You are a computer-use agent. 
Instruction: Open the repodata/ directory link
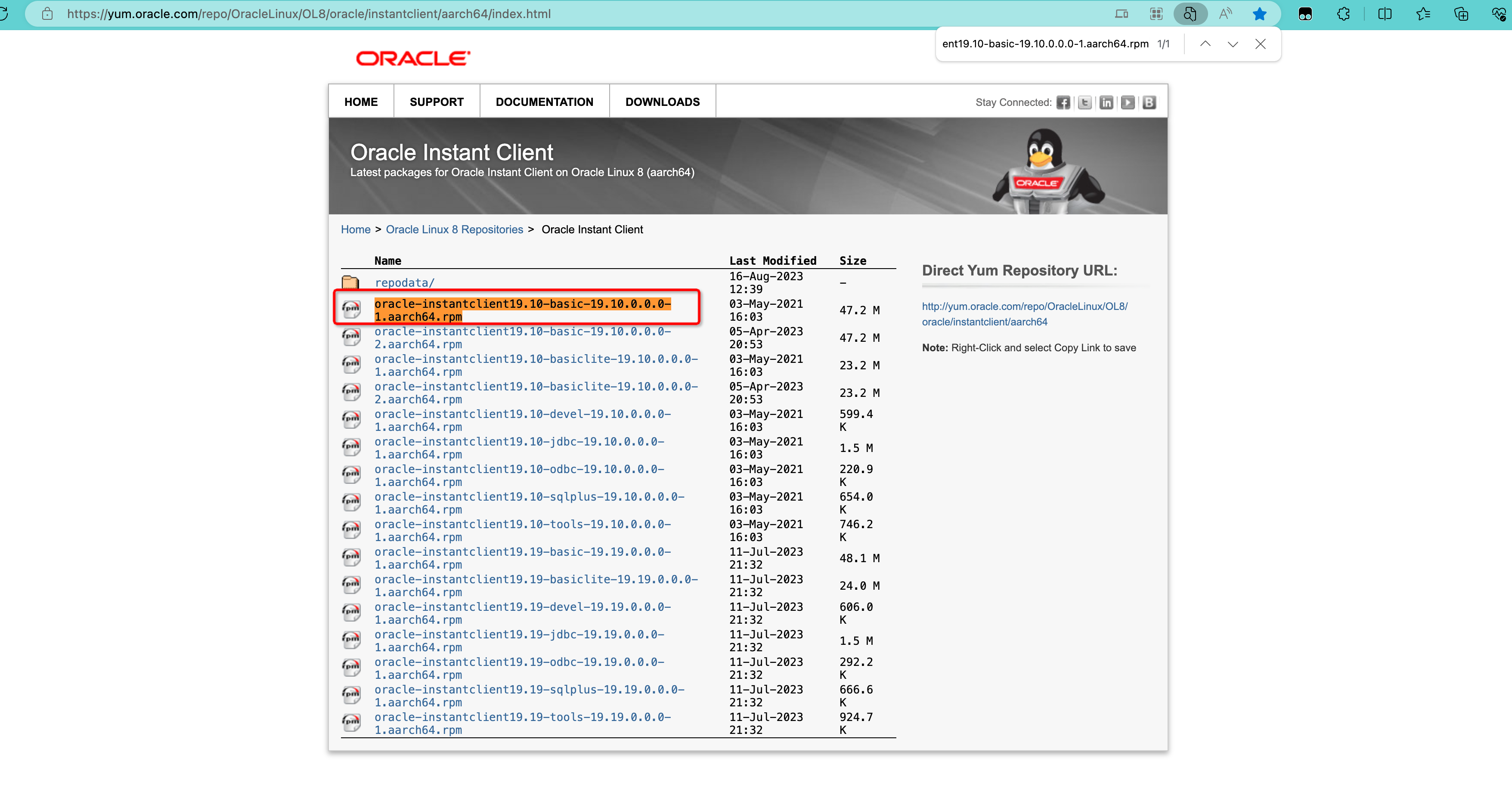(x=404, y=282)
